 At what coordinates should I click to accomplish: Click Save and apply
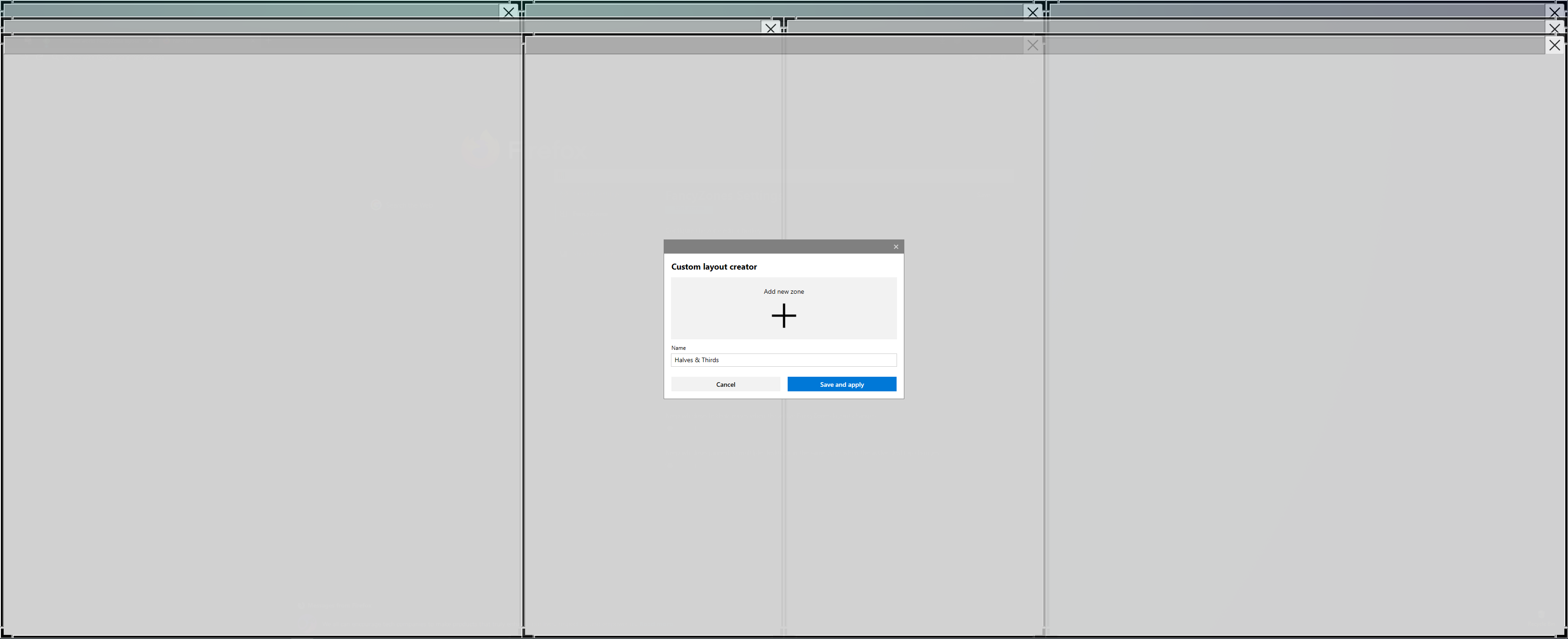(x=841, y=384)
